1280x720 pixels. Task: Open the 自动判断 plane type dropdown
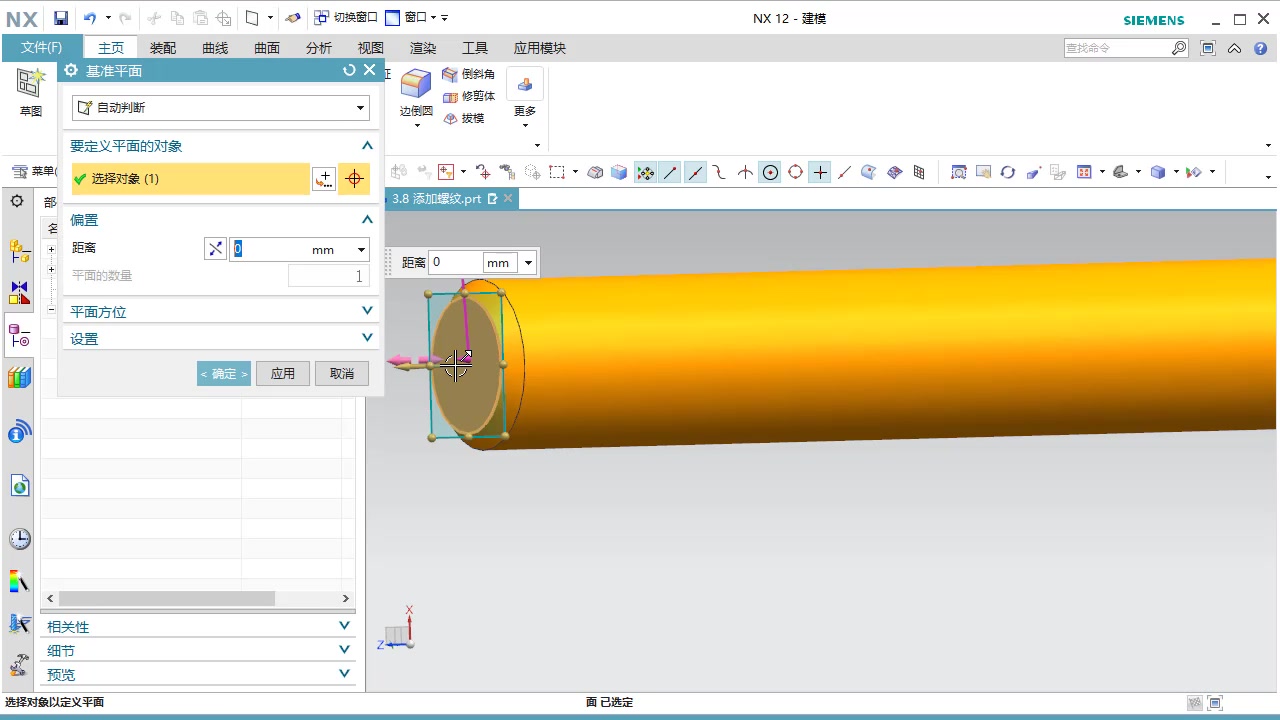point(221,108)
